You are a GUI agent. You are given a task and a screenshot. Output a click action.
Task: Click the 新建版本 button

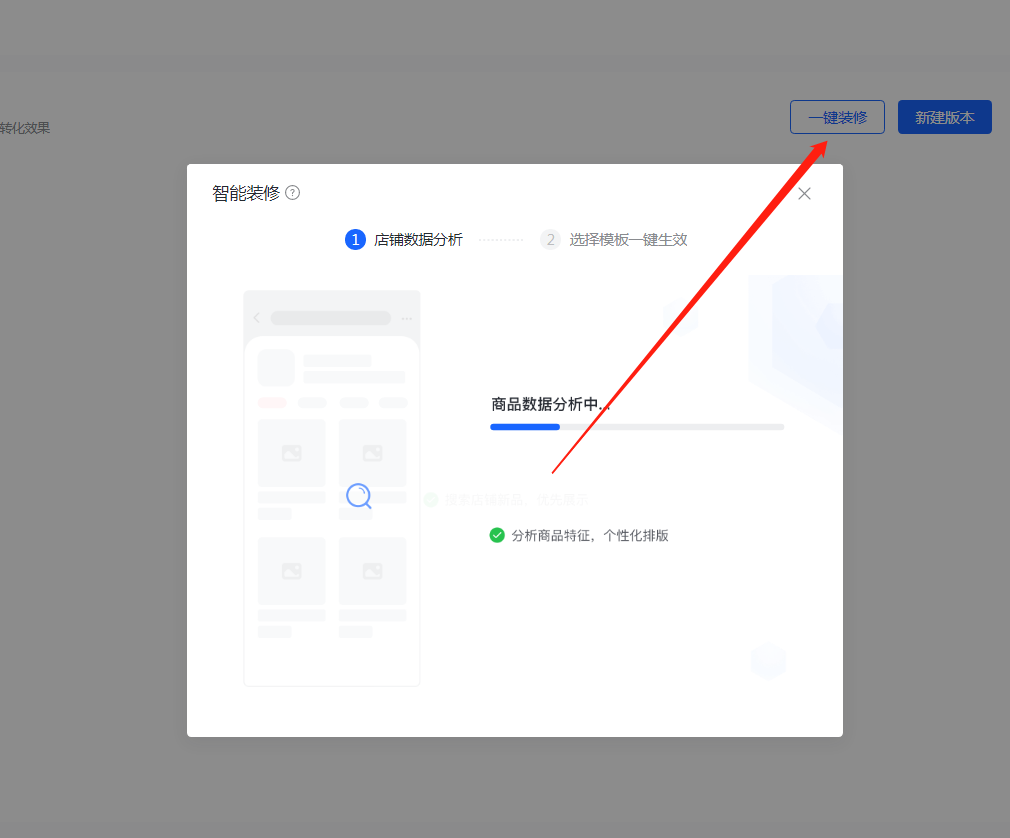(x=944, y=117)
